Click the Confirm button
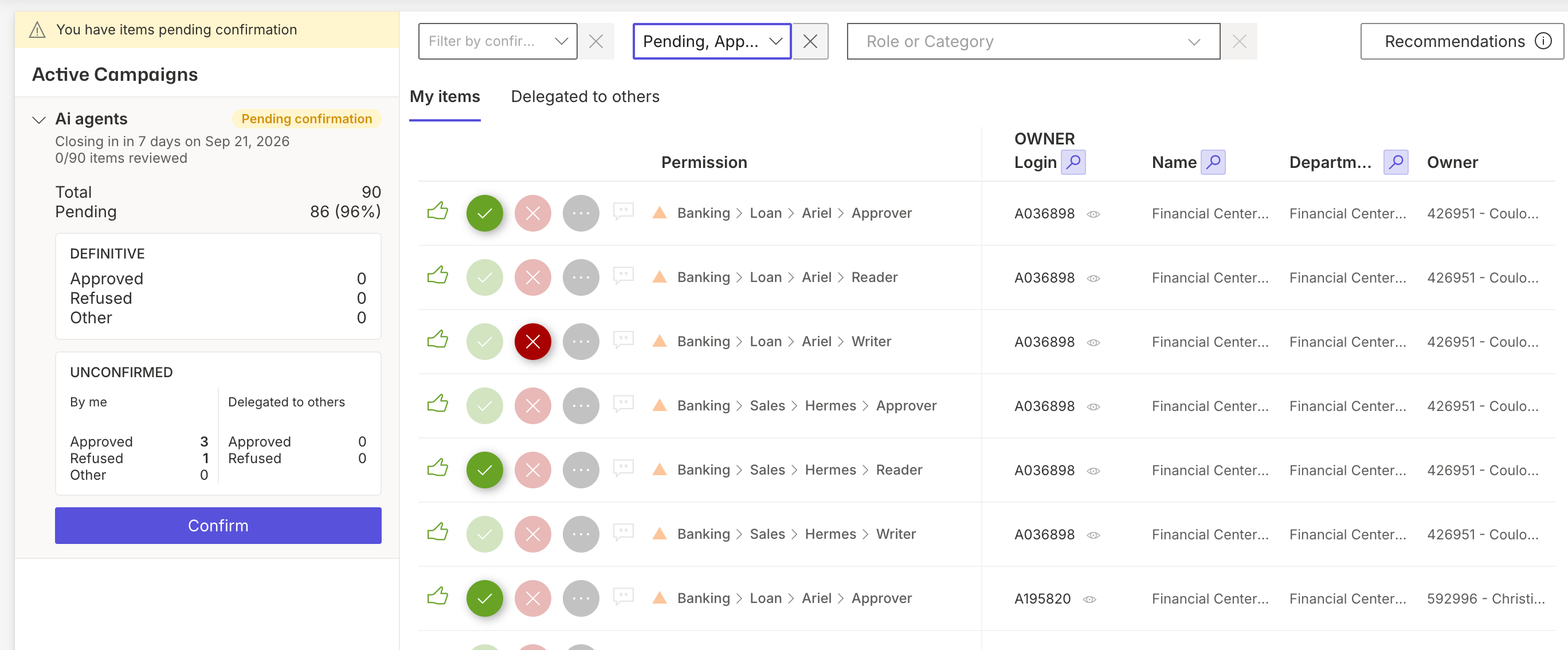Screen dimensions: 1568x650 tap(218, 525)
